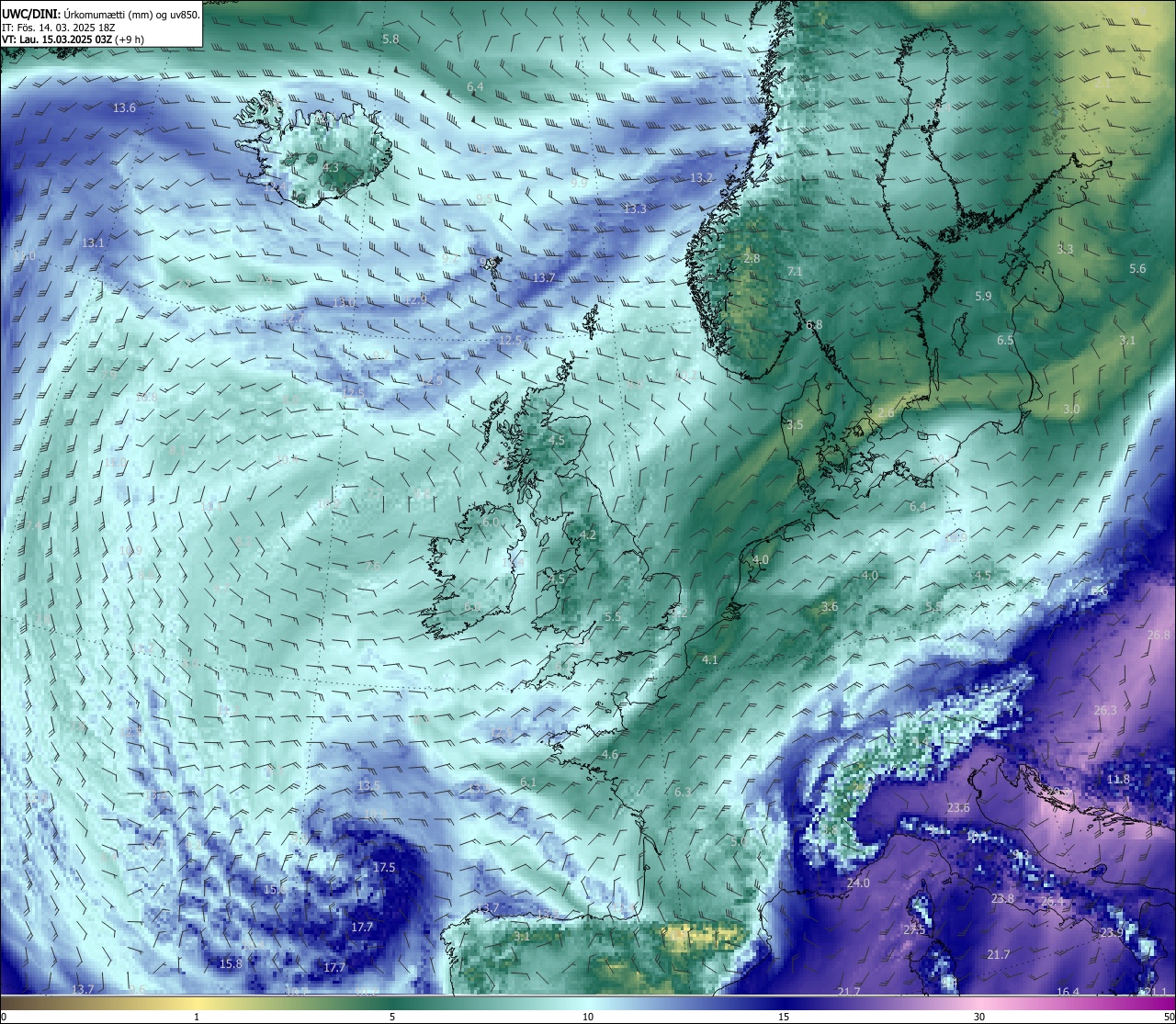Click the 5.8 value at the top
Image resolution: width=1176 pixels, height=1024 pixels.
click(x=390, y=39)
